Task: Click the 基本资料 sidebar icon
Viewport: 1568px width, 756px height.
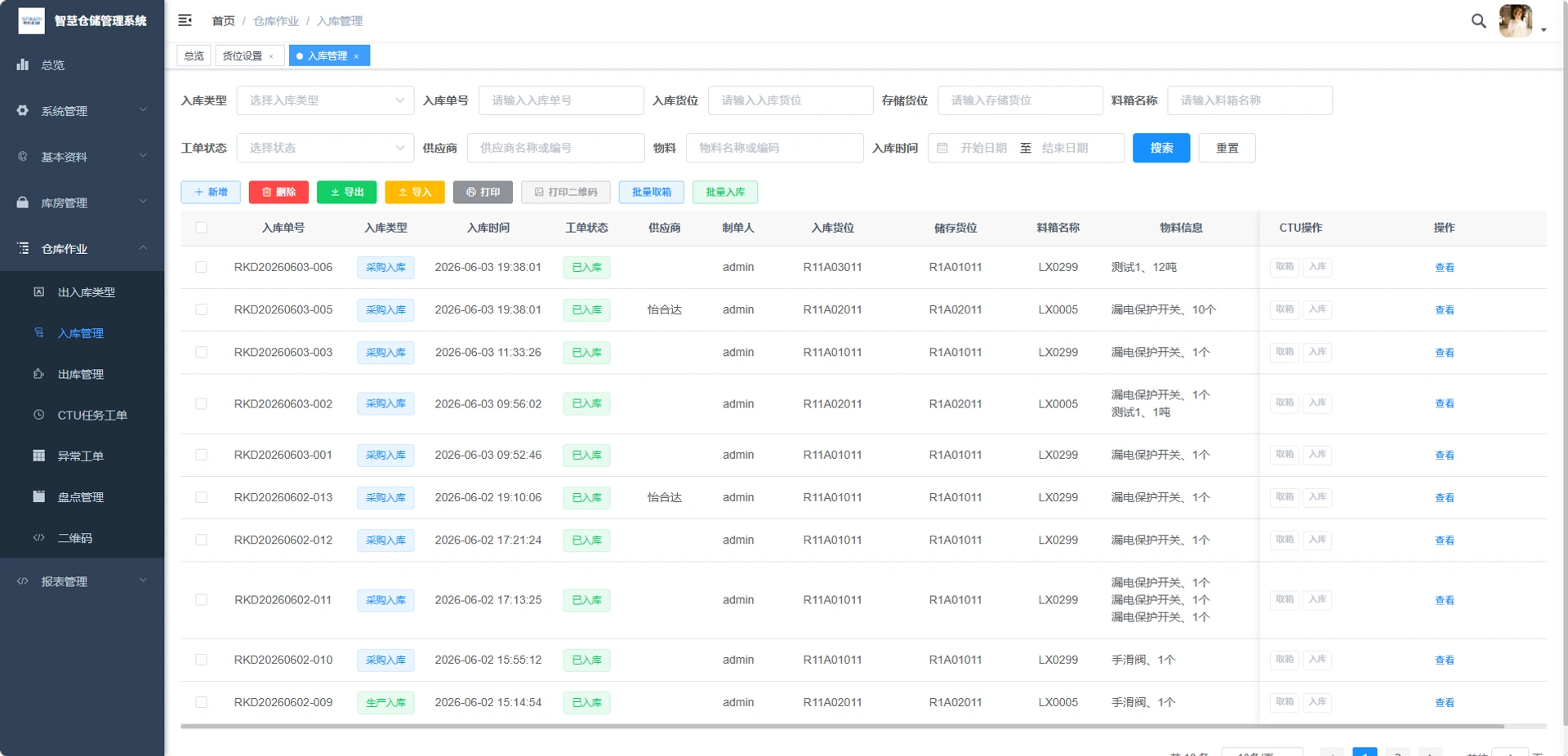Action: click(23, 156)
